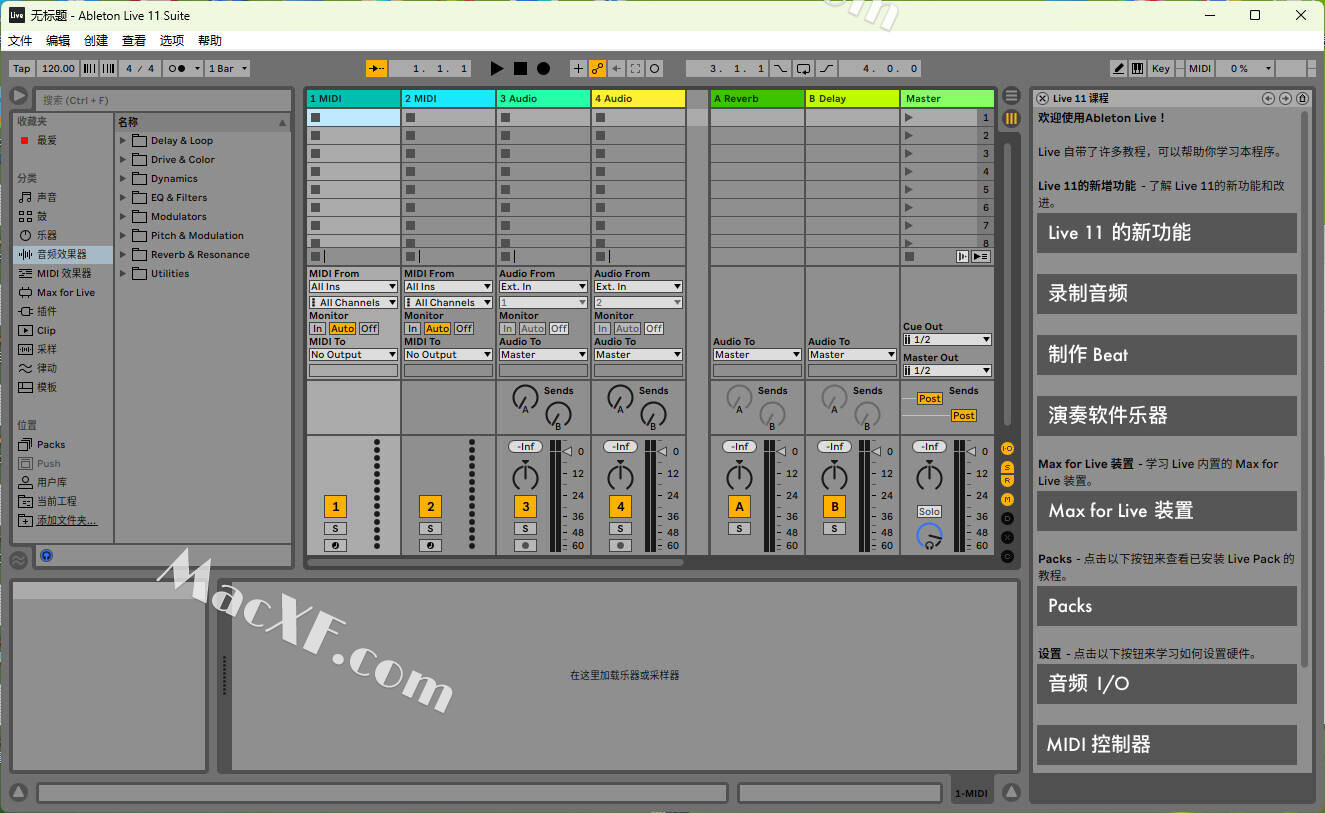Screen dimensions: 1325x813
Task: Go to next lesson page arrow
Action: pyautogui.click(x=1285, y=98)
